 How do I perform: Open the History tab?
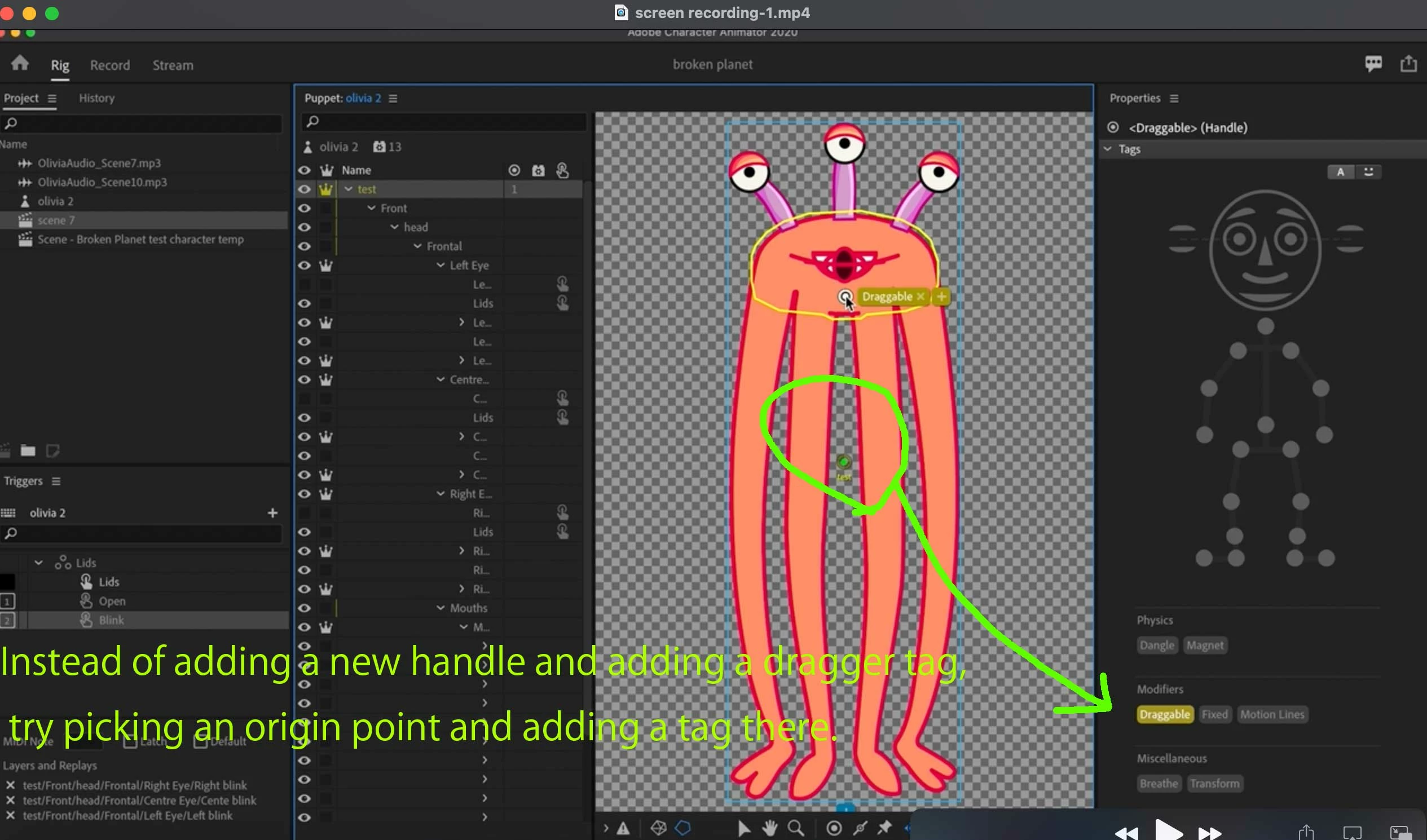(x=96, y=99)
